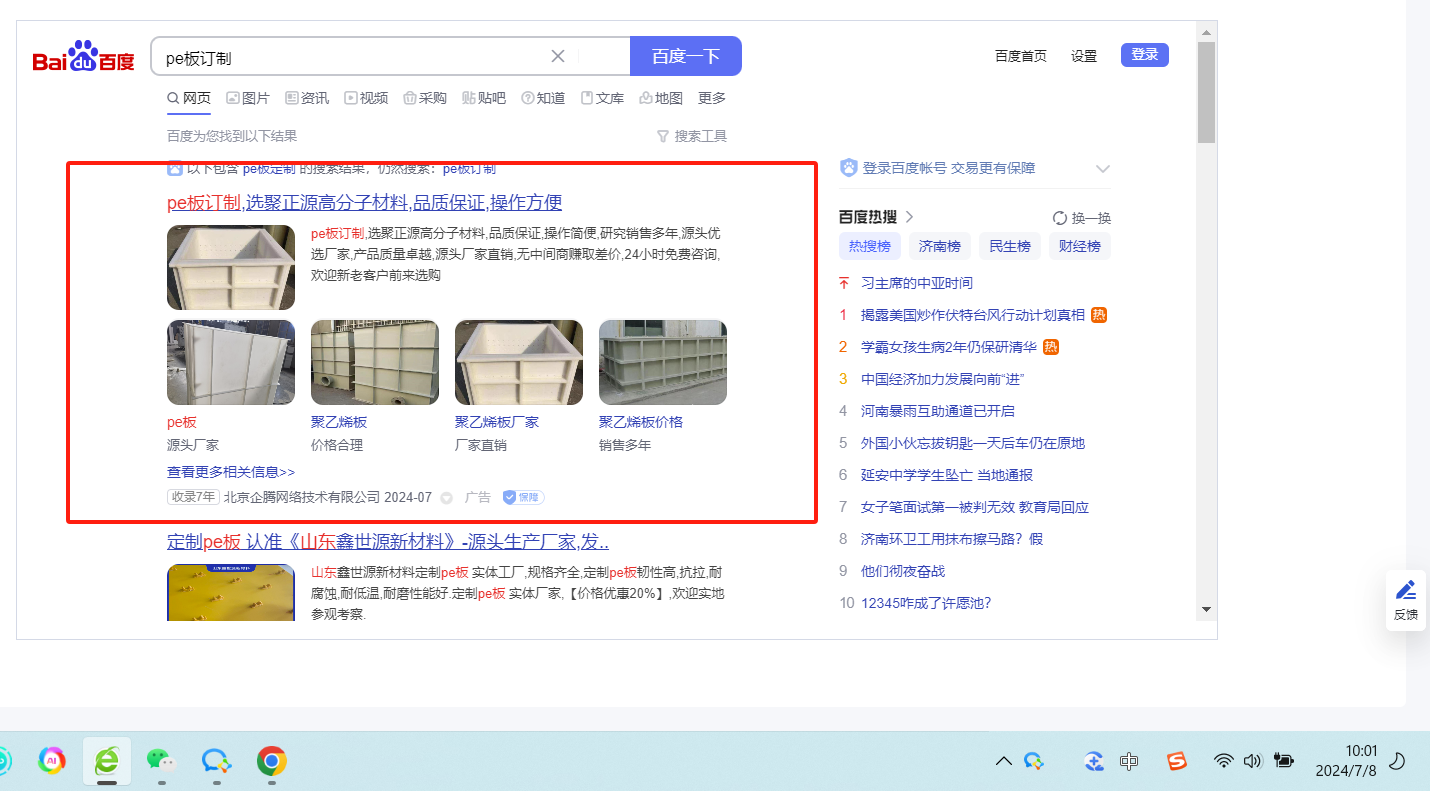Open the 定制pe板 山东鑫世源 result title
1430x791 pixels.
[x=388, y=542]
